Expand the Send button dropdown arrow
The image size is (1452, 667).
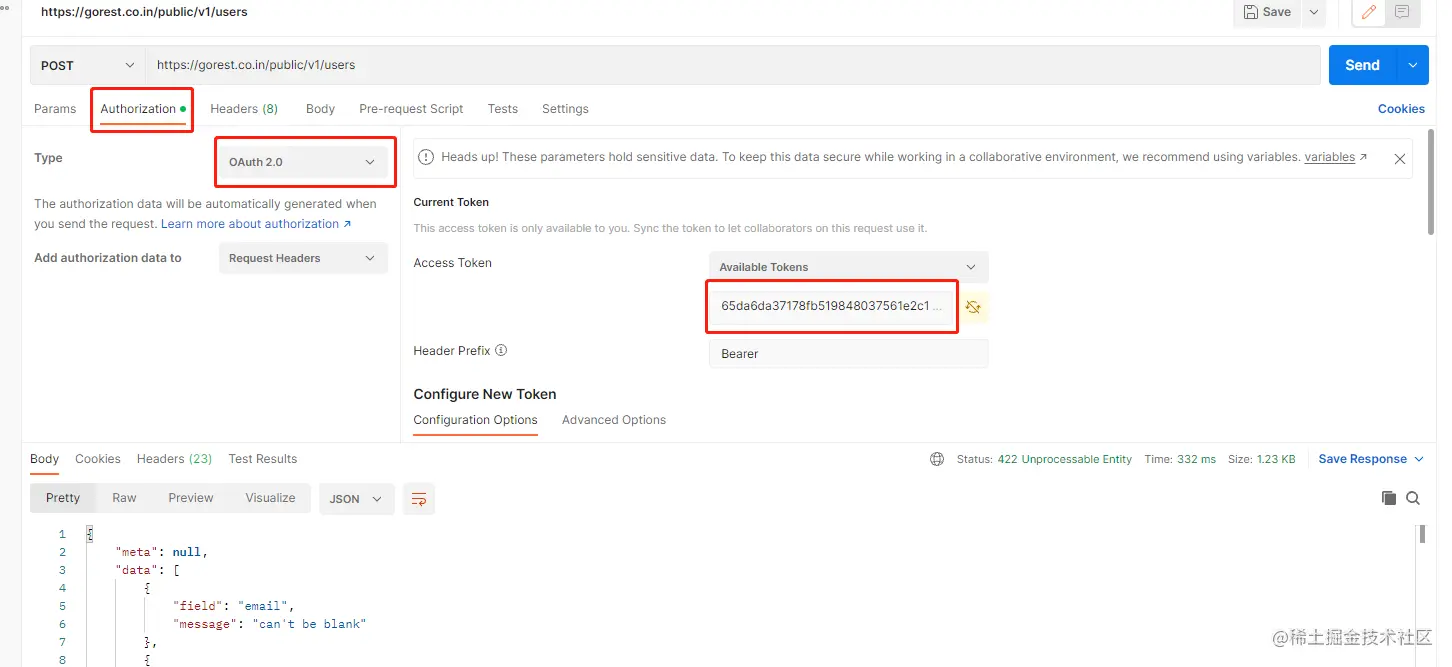pos(1412,65)
